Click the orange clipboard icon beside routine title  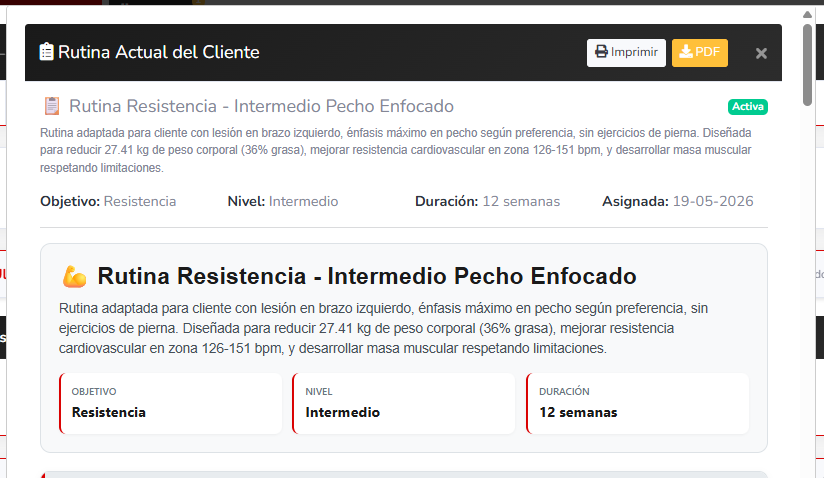click(x=52, y=106)
